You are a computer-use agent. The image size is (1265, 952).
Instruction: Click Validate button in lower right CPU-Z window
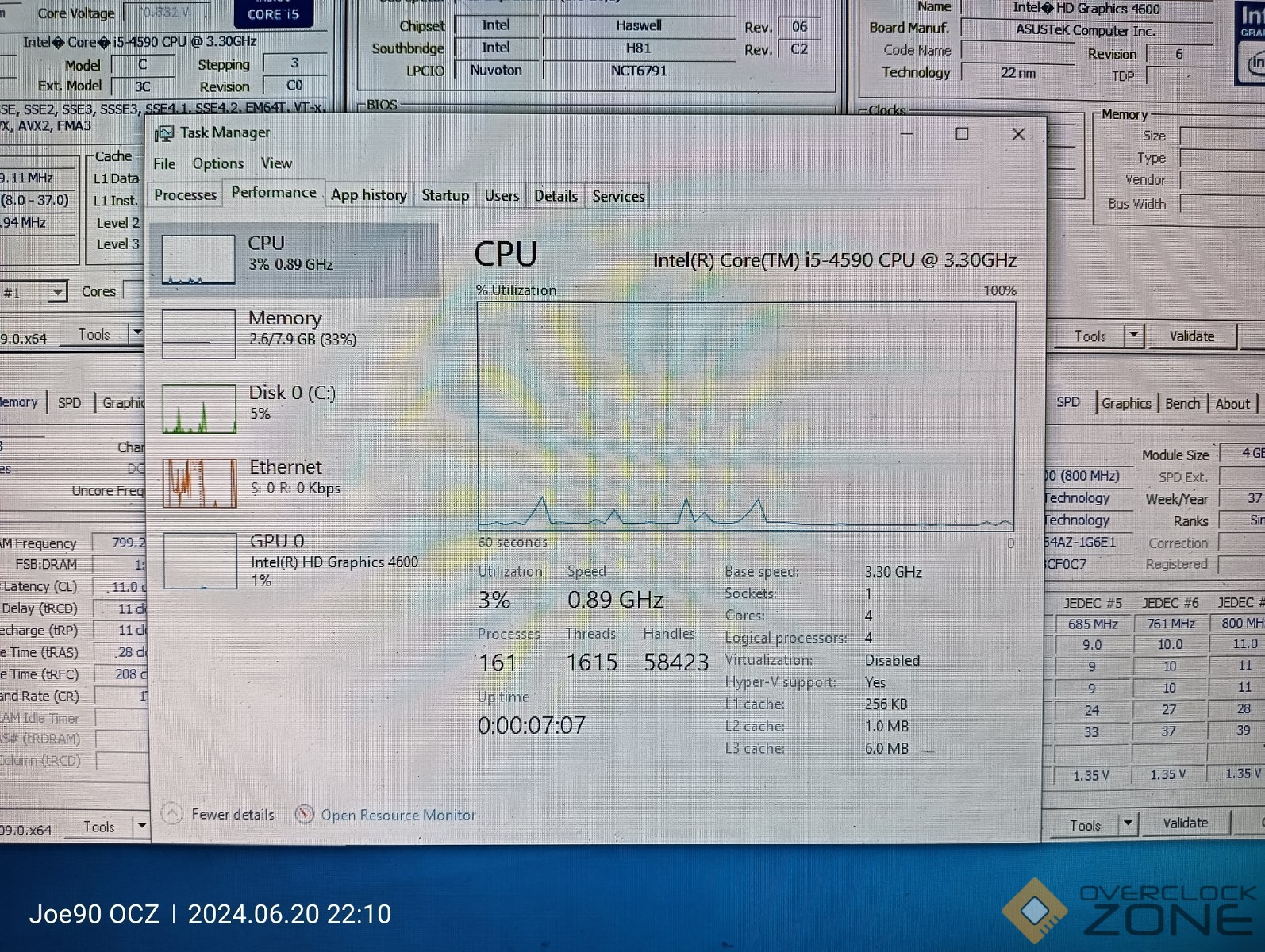[x=1186, y=823]
